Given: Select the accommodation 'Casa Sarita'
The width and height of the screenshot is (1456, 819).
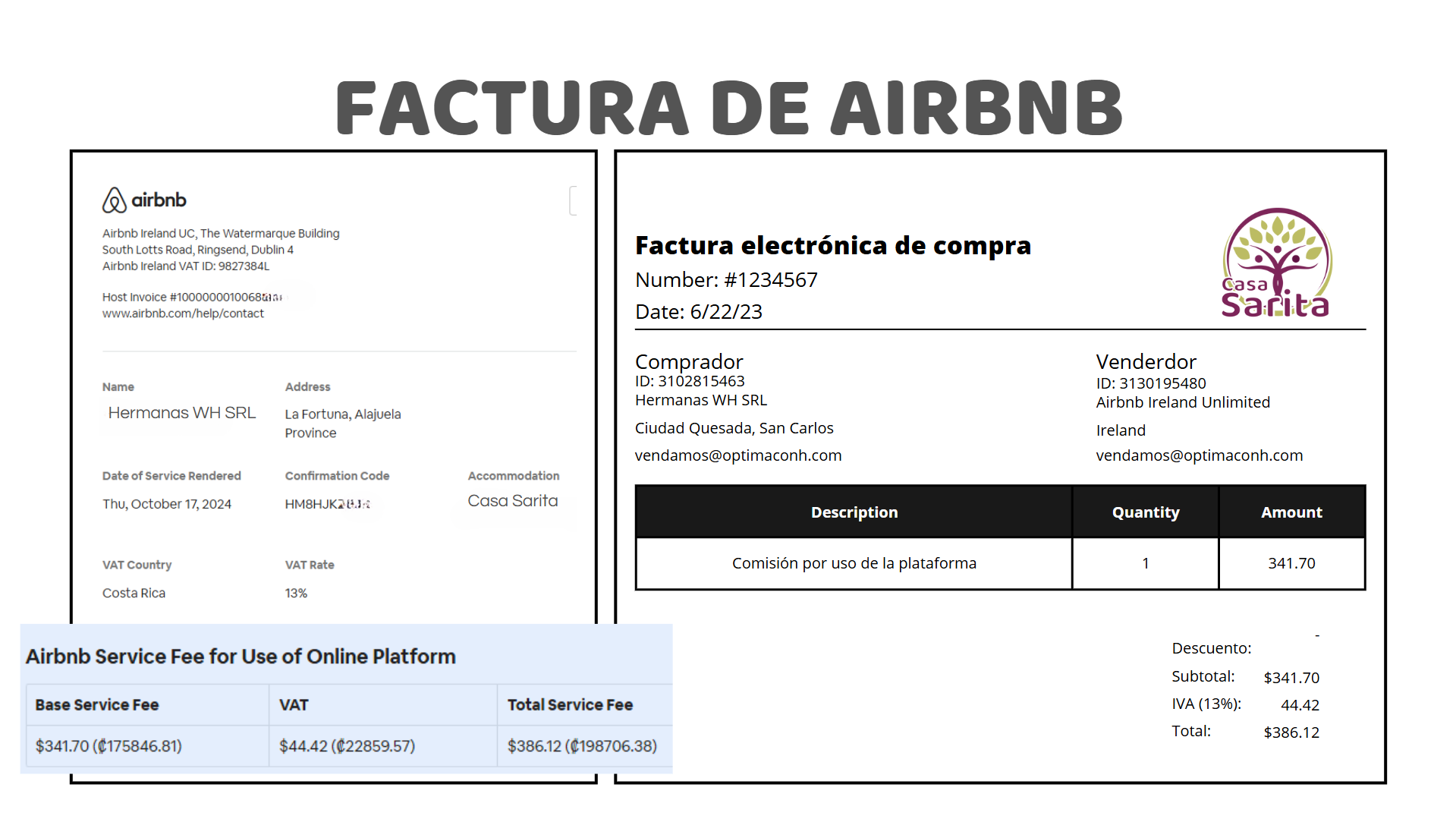Looking at the screenshot, I should pos(513,501).
